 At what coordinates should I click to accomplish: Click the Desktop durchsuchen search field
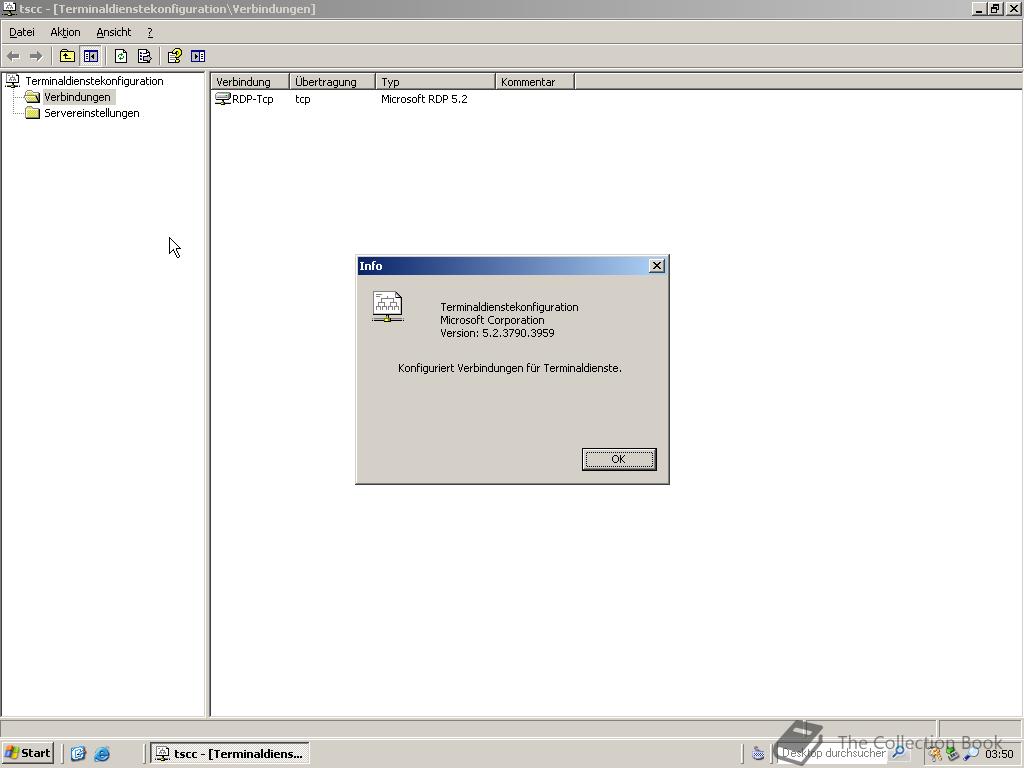coord(833,753)
